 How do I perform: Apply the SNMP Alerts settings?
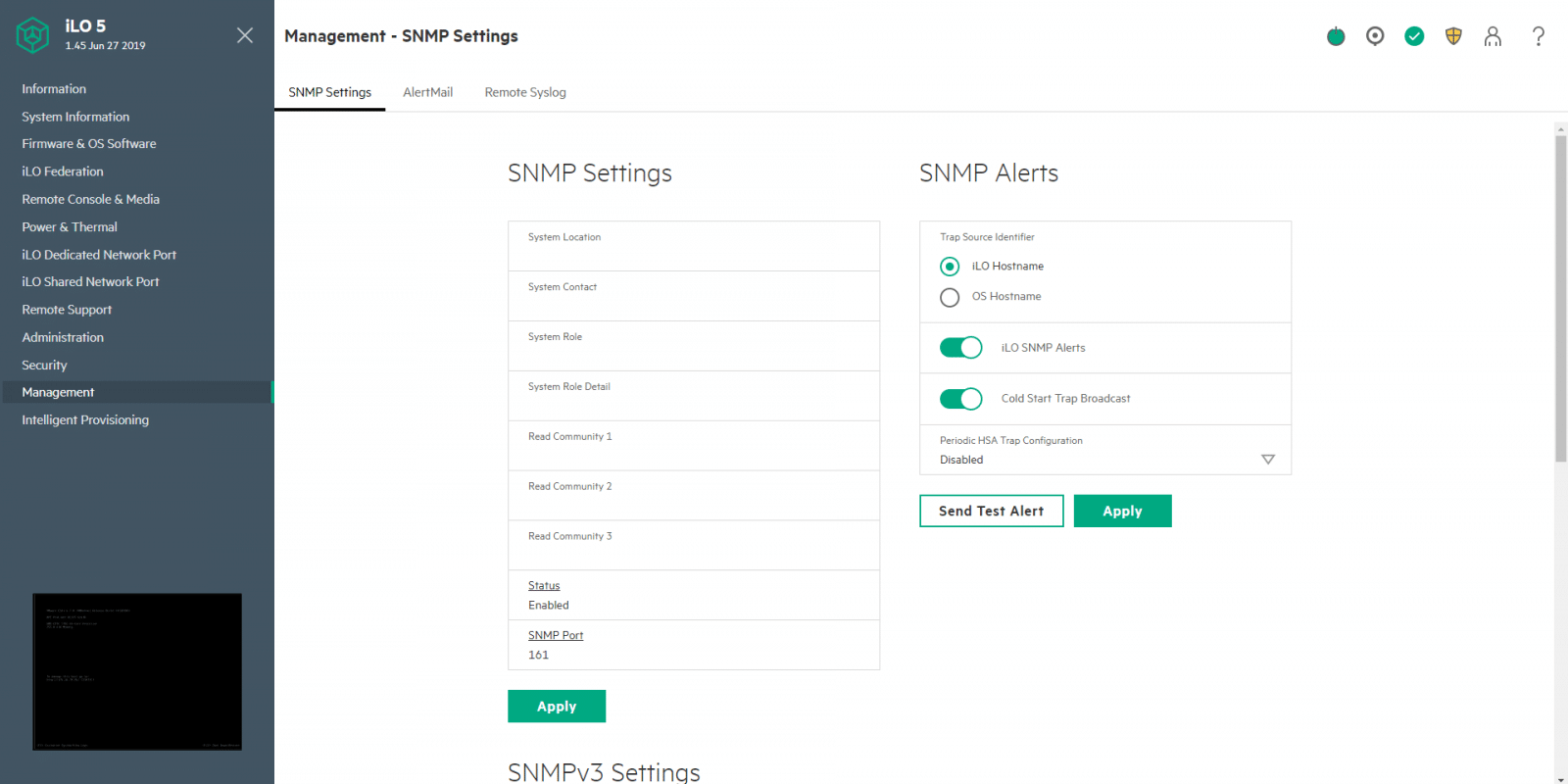pyautogui.click(x=1123, y=511)
